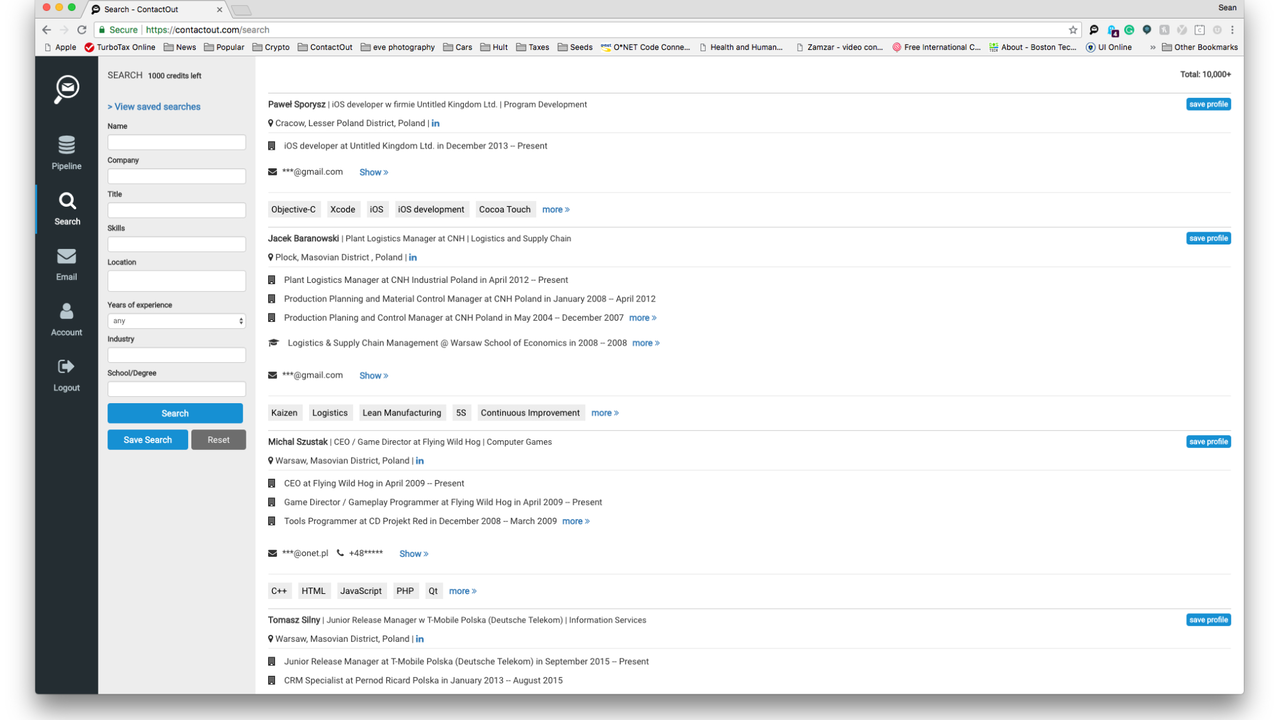Click the phone icon for Michal Szustak

point(338,553)
